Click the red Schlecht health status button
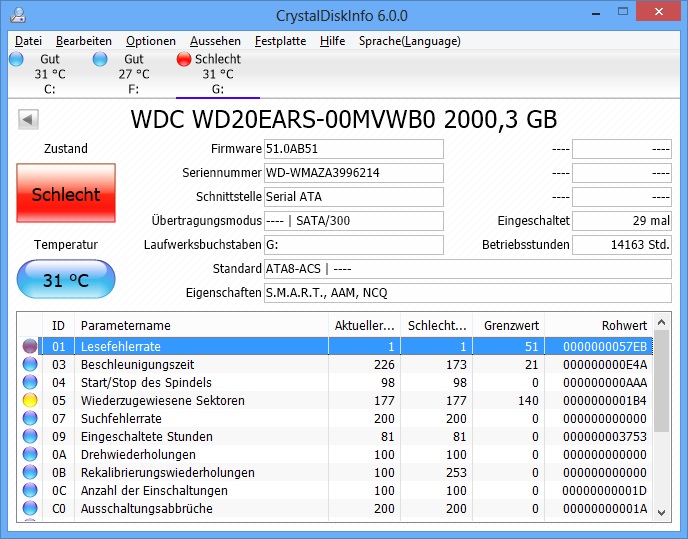The image size is (688, 539). tap(66, 193)
